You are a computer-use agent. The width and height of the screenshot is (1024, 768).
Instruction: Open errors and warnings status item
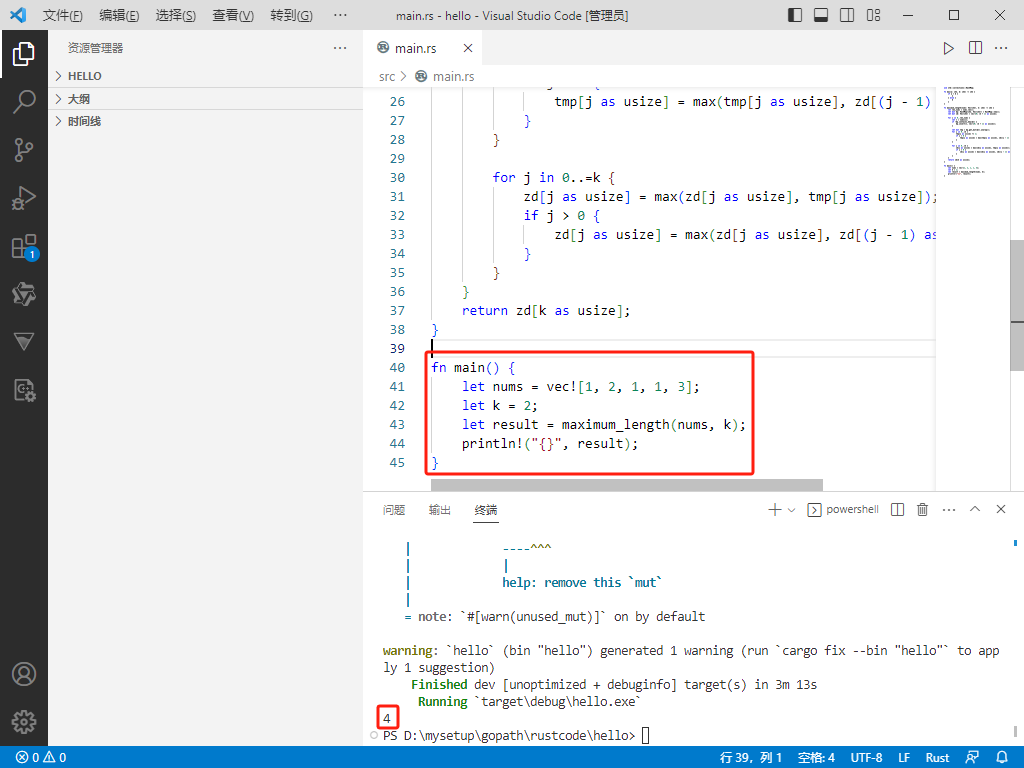pos(41,758)
